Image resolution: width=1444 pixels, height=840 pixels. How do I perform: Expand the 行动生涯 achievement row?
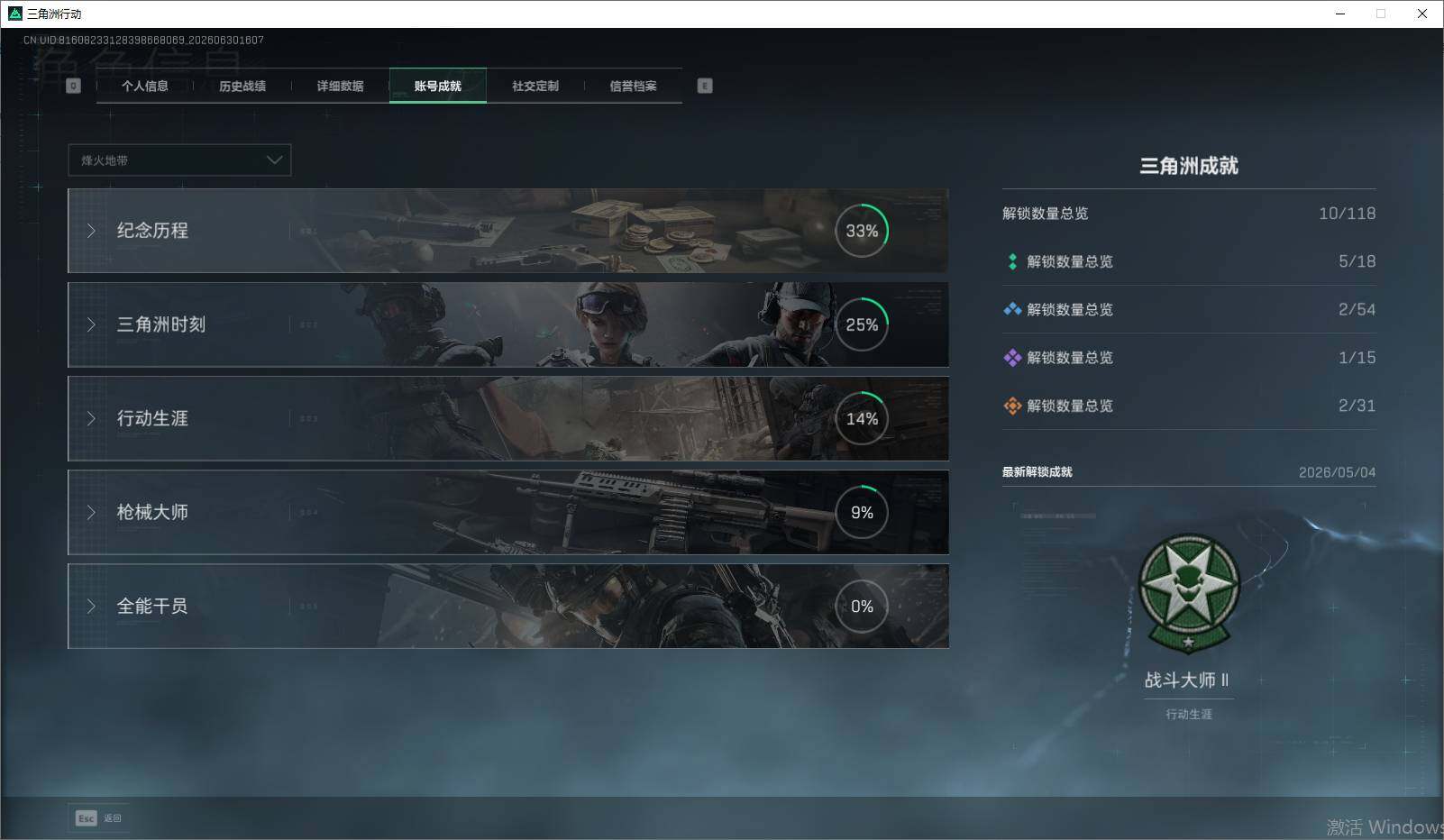click(x=508, y=418)
